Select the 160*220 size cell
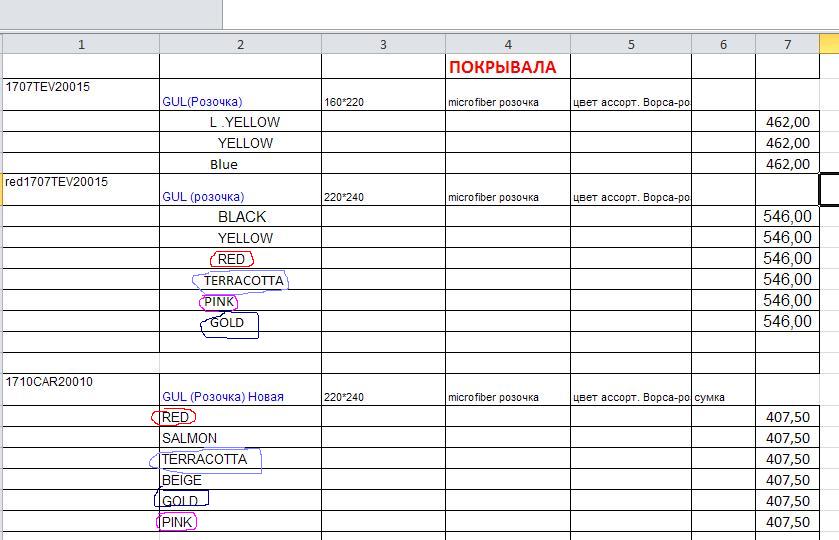Image resolution: width=839 pixels, height=540 pixels. [383, 95]
